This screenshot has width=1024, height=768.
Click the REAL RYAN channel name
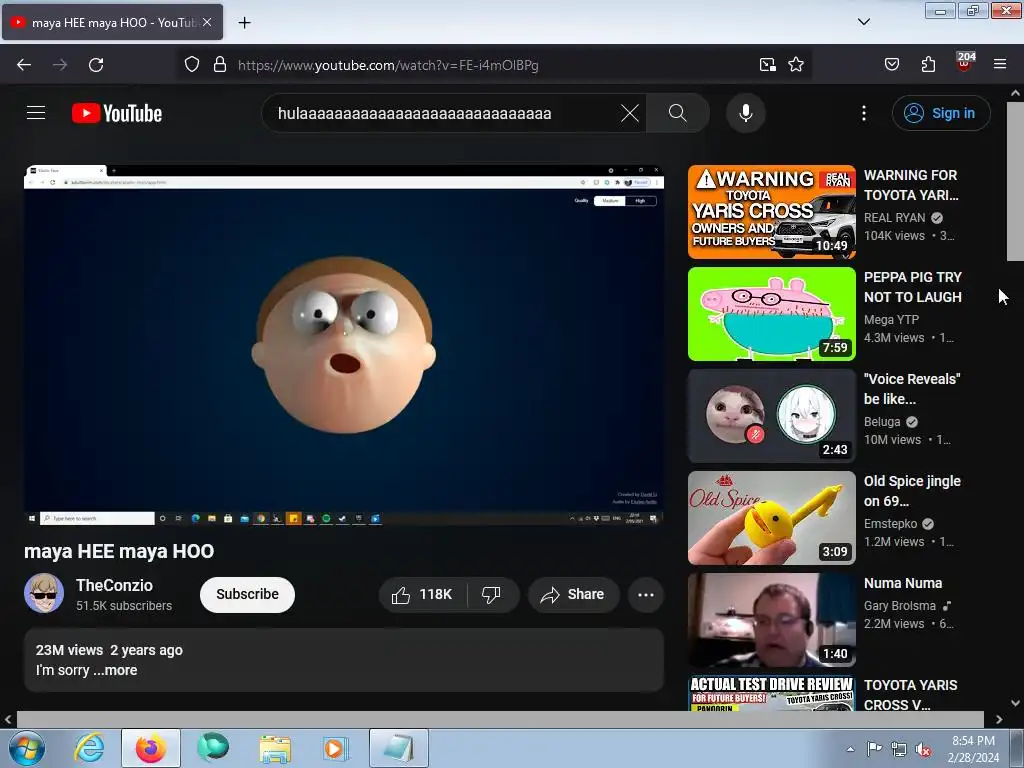(x=895, y=217)
